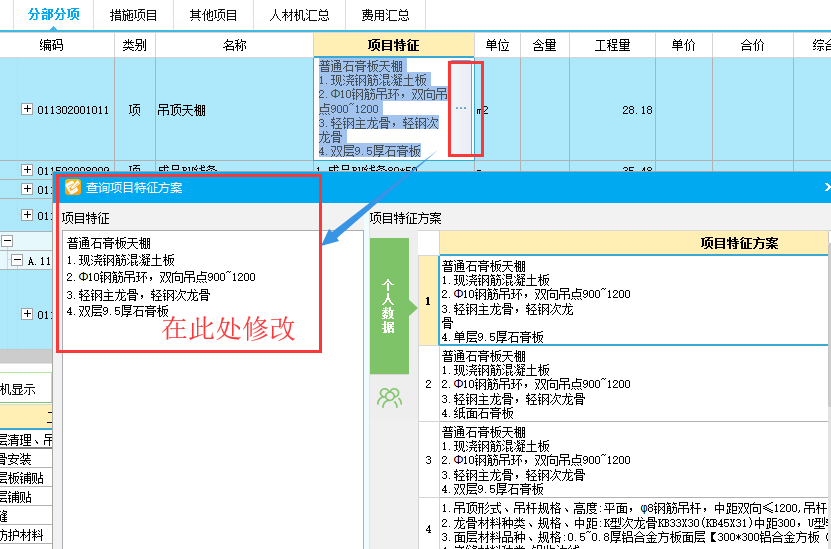
Task: Click row number 1 in scheme list
Action: click(428, 301)
